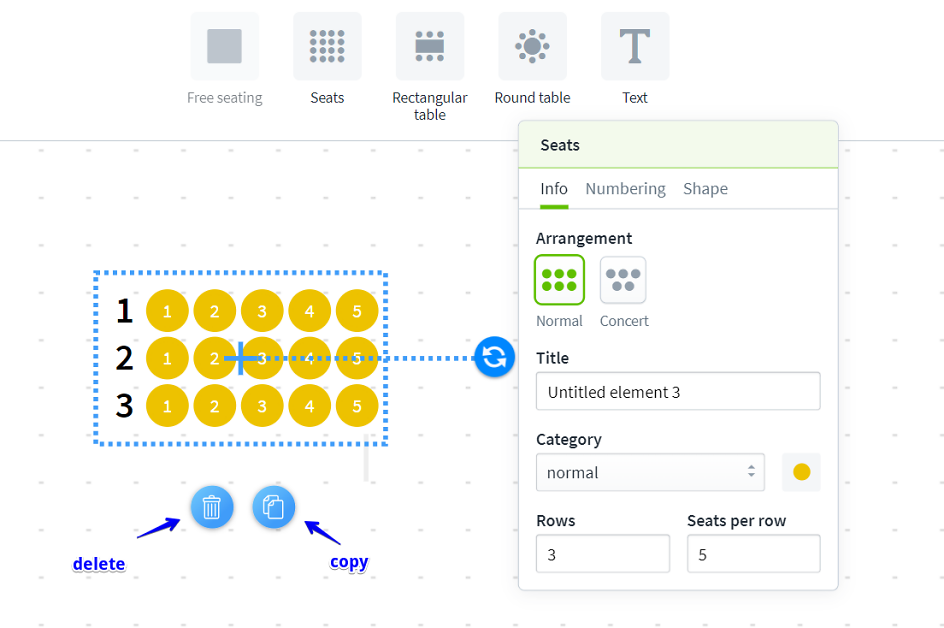The width and height of the screenshot is (944, 628).
Task: Click the blue rotate handle icon
Action: [x=494, y=357]
